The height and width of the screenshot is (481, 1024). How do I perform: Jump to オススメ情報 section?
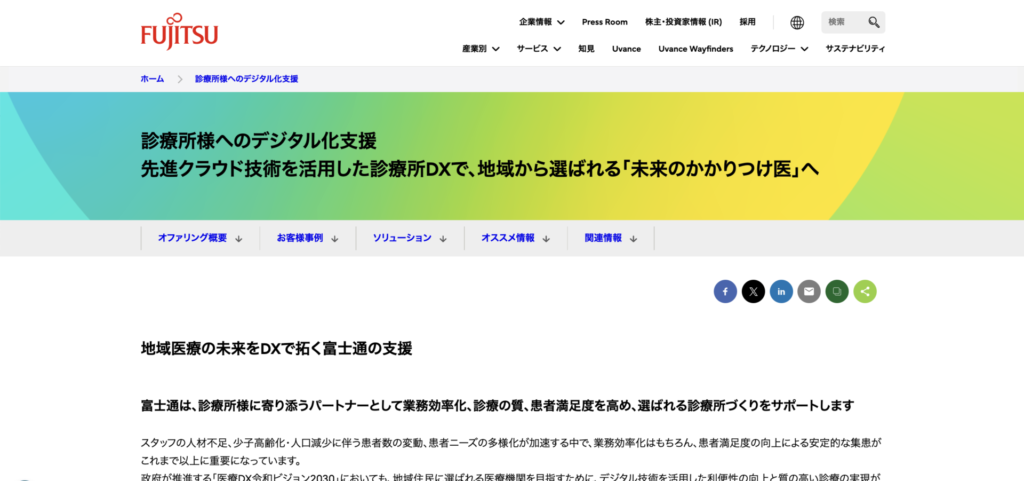(x=516, y=238)
